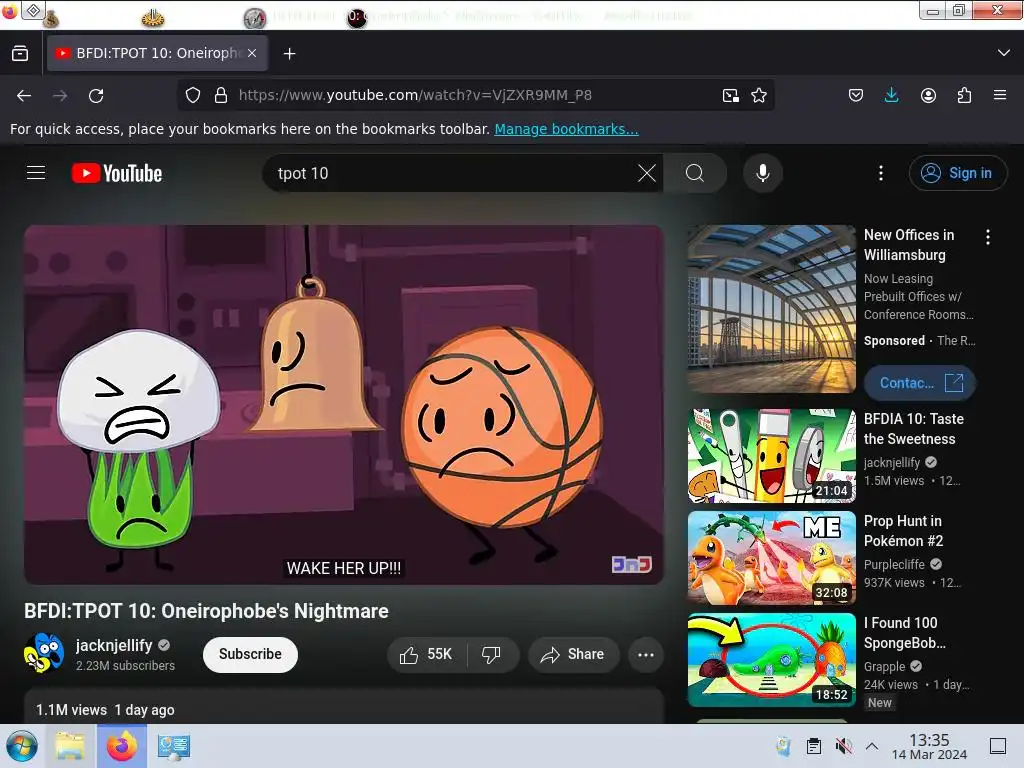Show hidden tray icons chevron
1024x768 pixels.
click(x=872, y=746)
